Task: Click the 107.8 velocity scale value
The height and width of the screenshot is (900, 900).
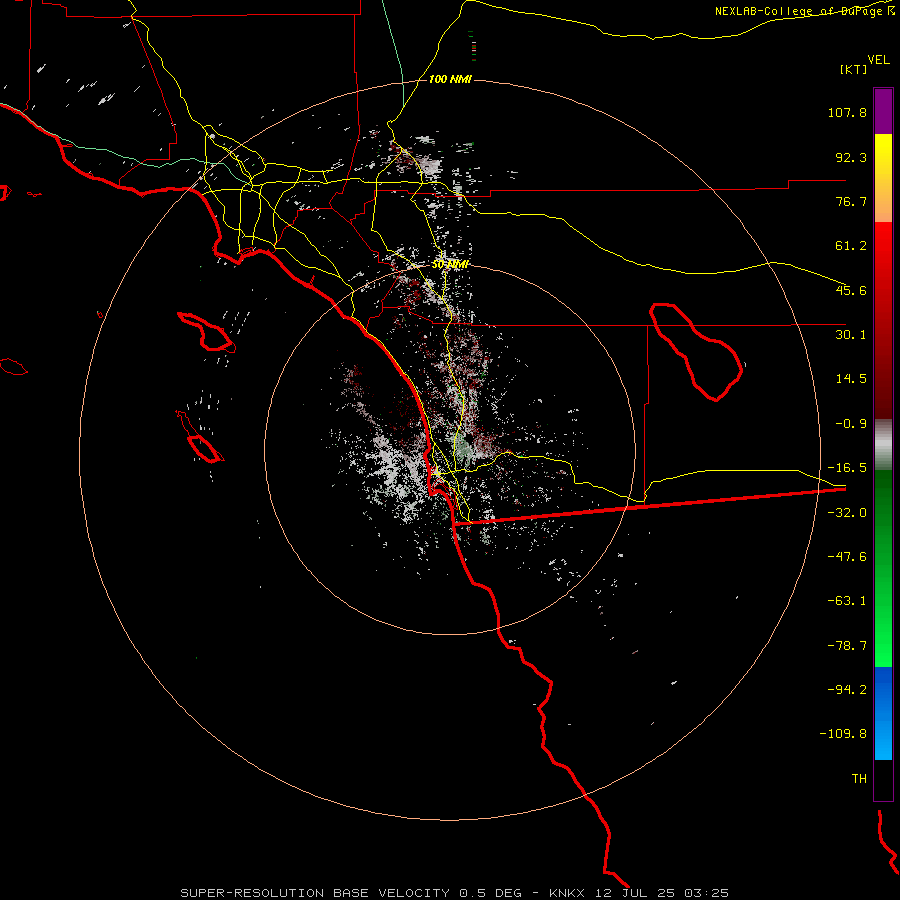Action: coord(847,112)
